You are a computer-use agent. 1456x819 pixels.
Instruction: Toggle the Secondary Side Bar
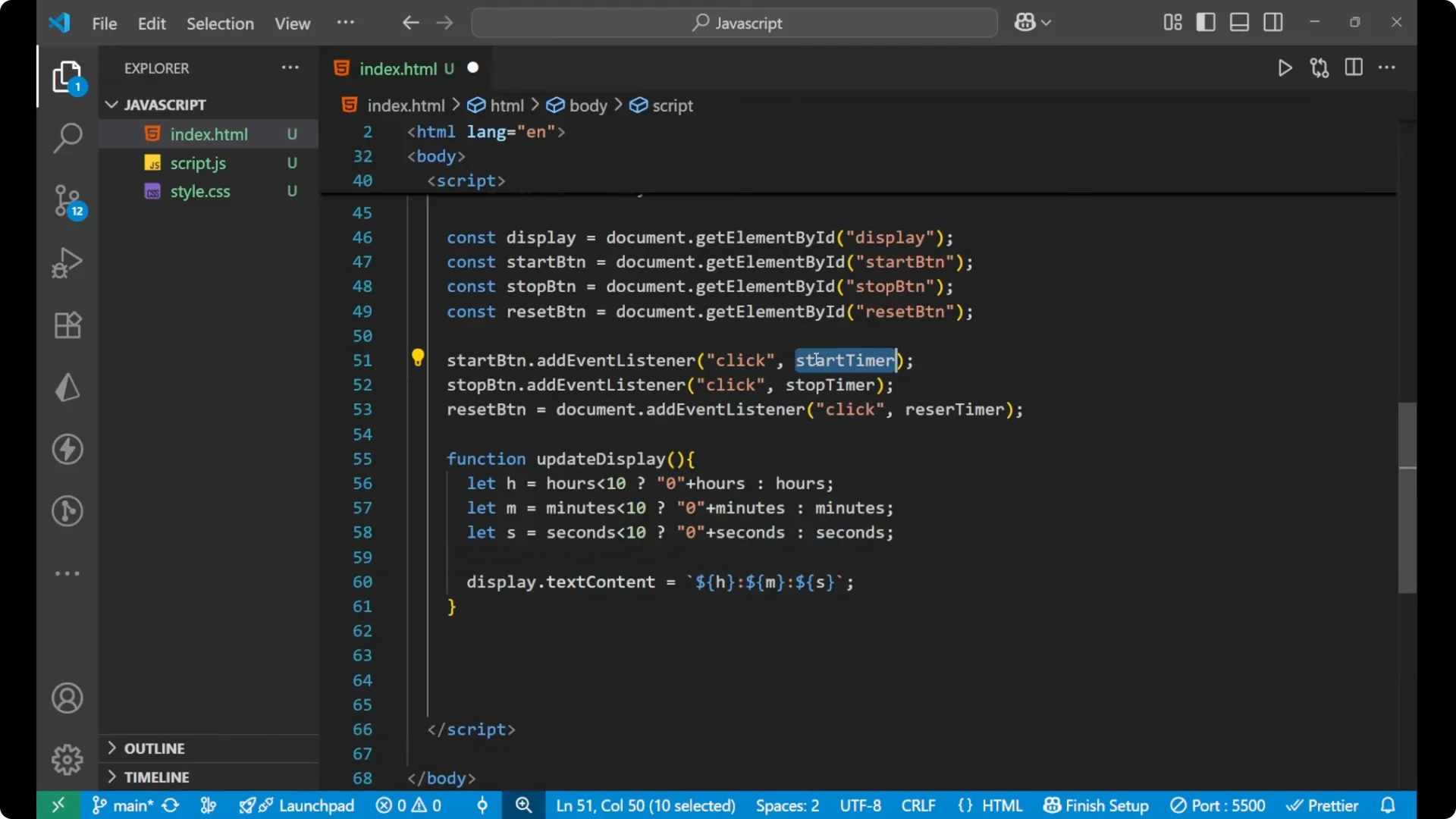pyautogui.click(x=1273, y=22)
